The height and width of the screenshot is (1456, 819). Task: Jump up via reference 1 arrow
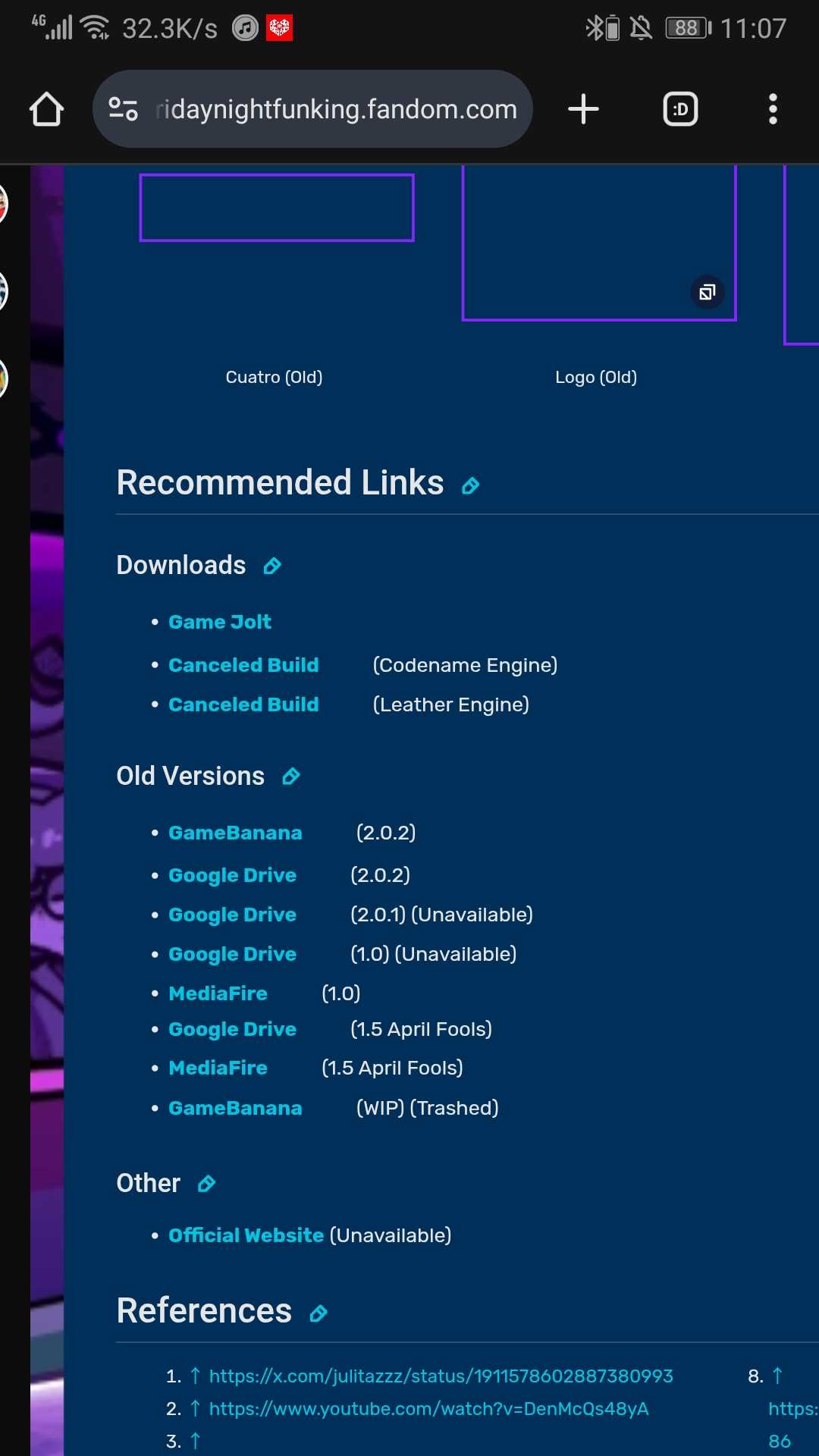click(195, 1376)
